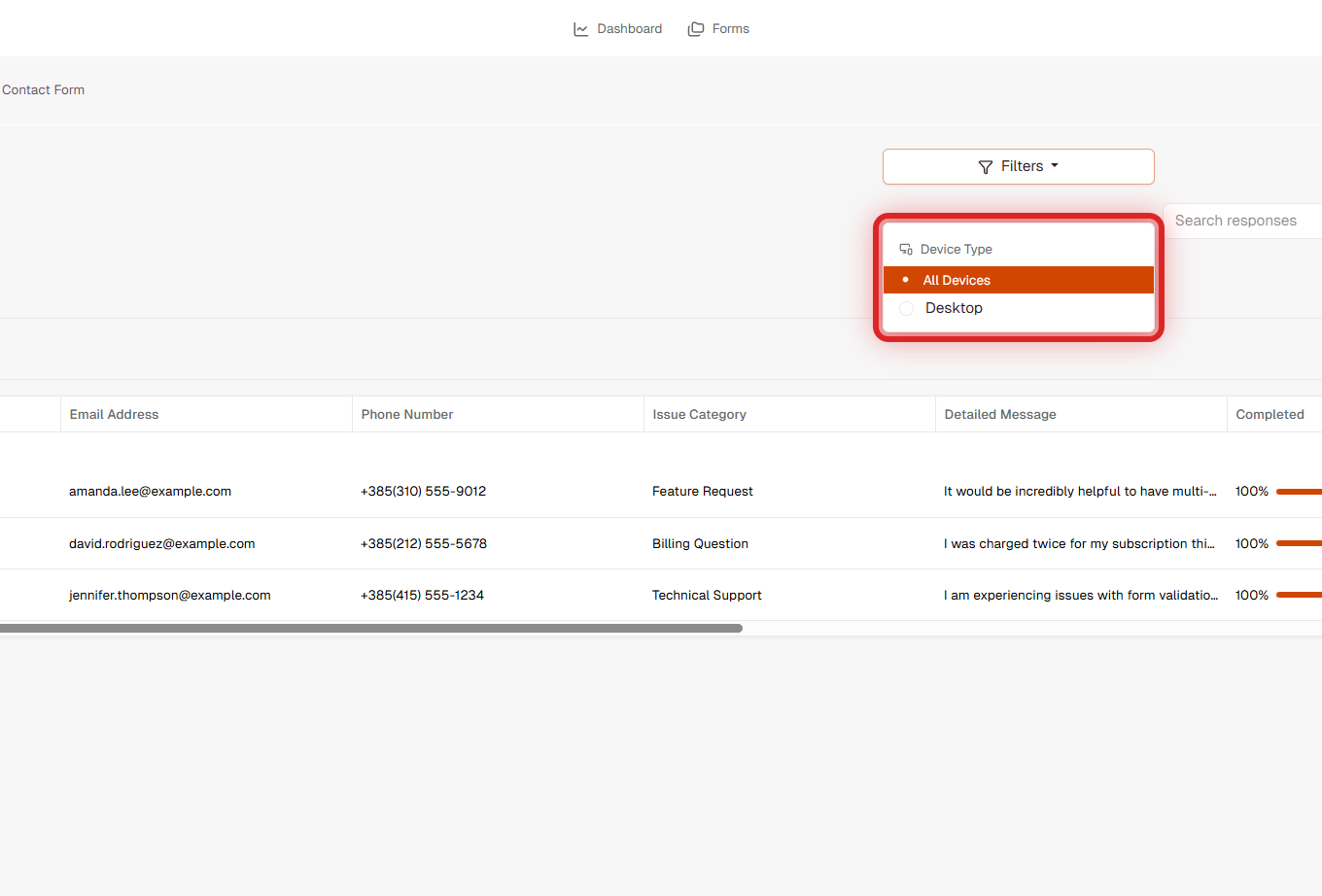Select the All Devices radio button
1322x896 pixels.
[906, 280]
